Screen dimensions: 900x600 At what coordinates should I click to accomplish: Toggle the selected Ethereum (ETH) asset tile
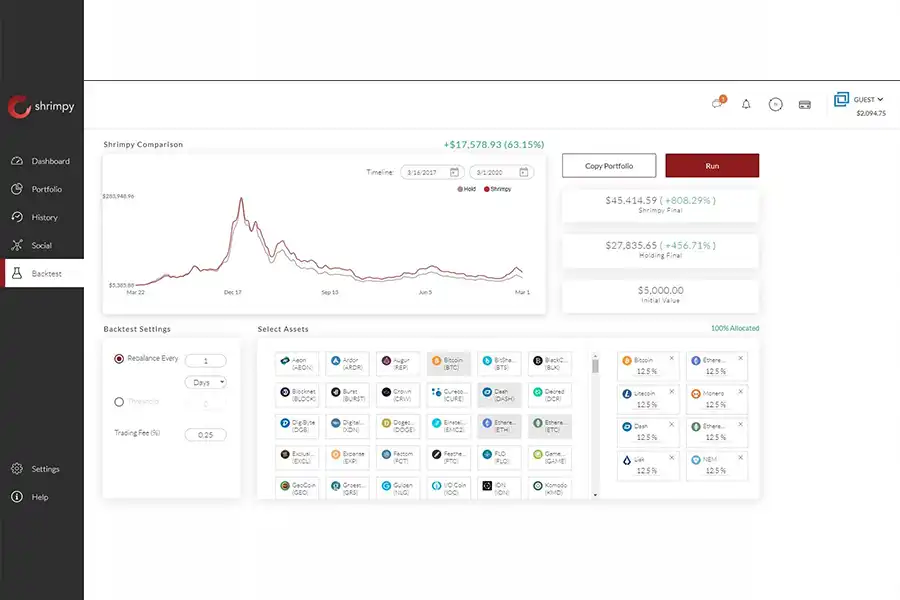click(x=499, y=426)
